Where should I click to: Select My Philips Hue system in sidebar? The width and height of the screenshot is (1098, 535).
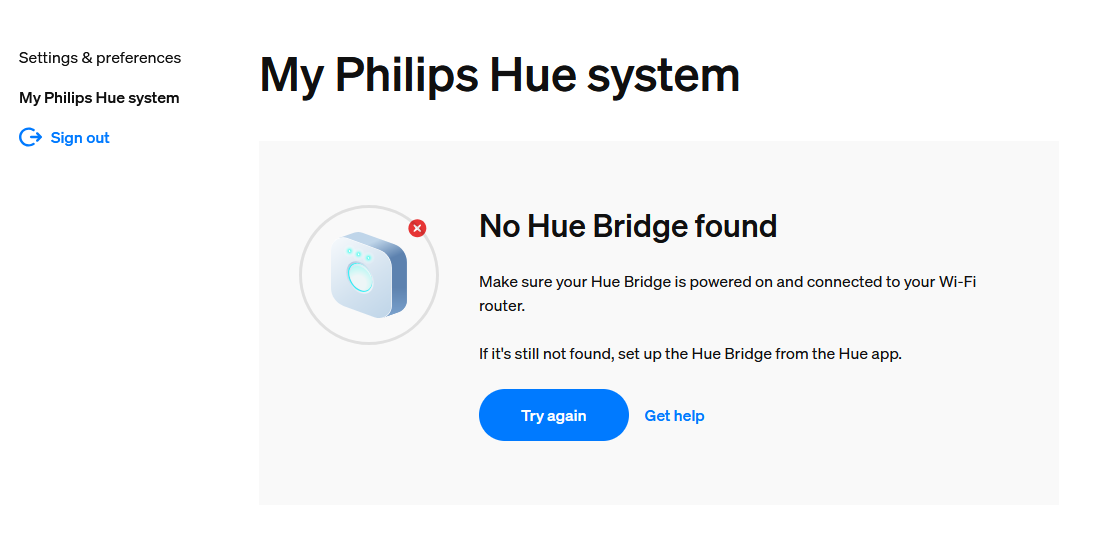[x=99, y=98]
